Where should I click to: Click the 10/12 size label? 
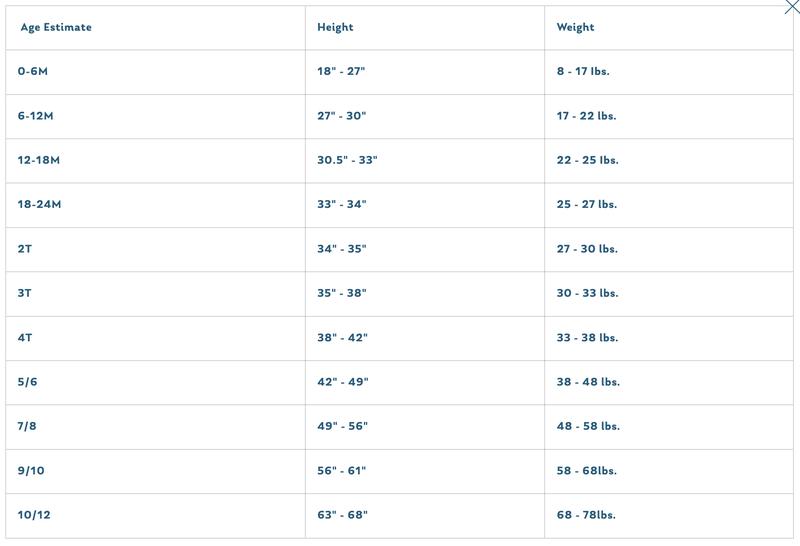point(34,515)
